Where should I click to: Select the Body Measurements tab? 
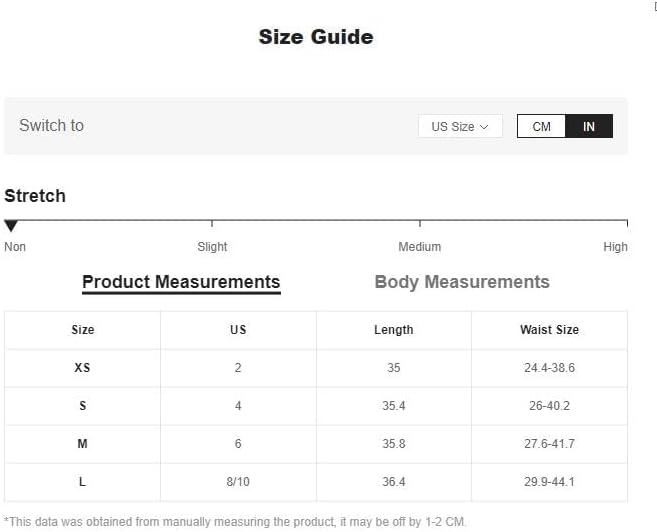(x=462, y=282)
